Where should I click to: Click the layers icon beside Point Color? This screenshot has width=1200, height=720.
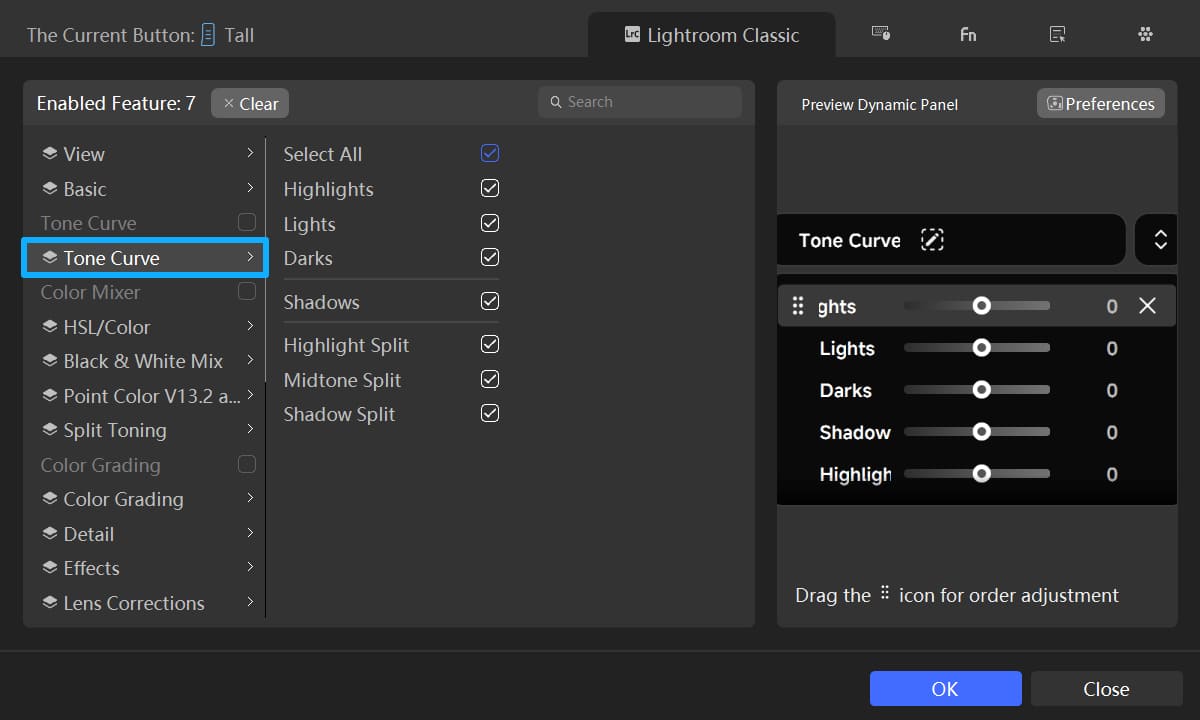pyautogui.click(x=49, y=396)
